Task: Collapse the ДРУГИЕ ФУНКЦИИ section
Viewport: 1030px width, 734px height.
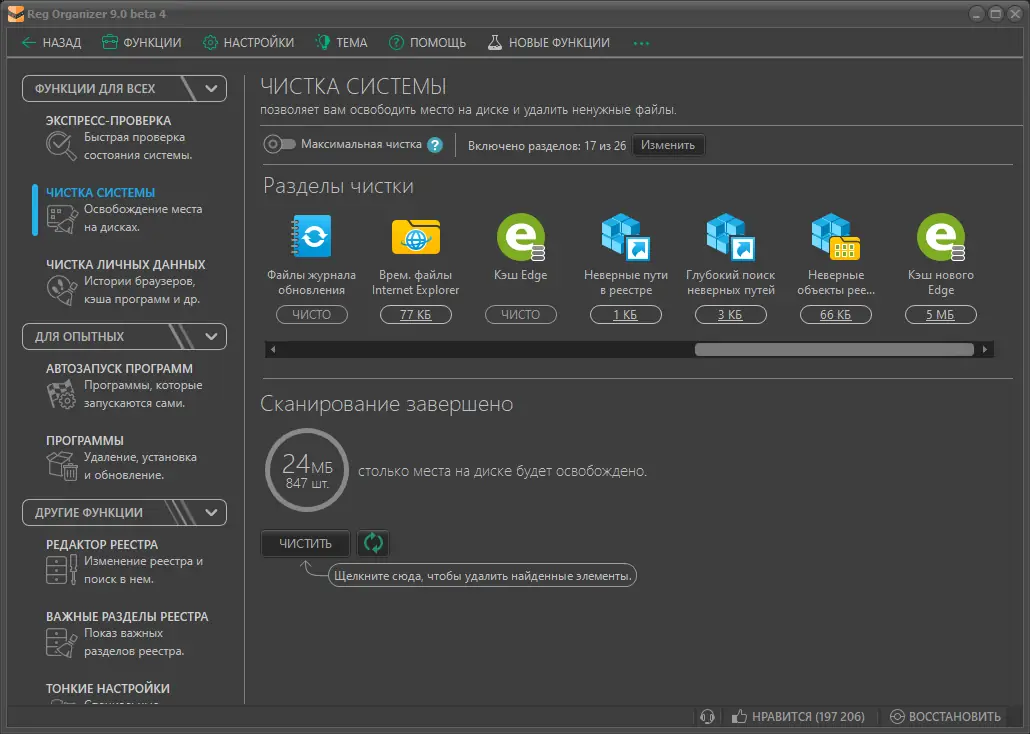Action: 211,513
